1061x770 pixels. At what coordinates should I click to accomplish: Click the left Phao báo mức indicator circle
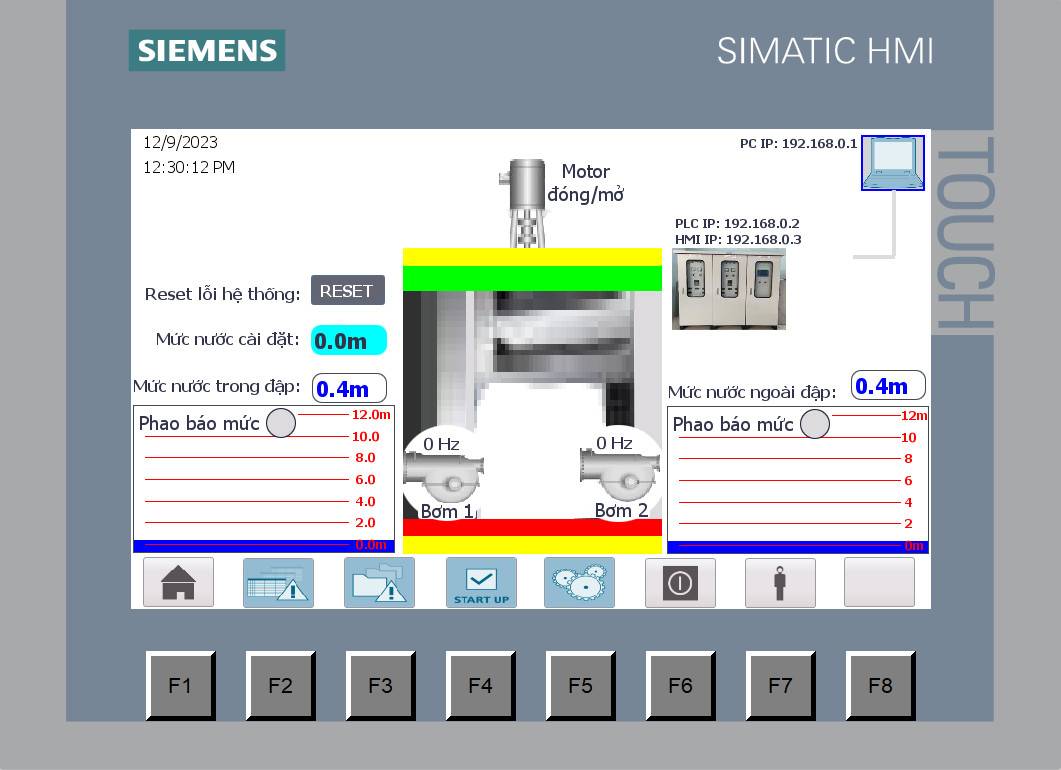coord(281,423)
